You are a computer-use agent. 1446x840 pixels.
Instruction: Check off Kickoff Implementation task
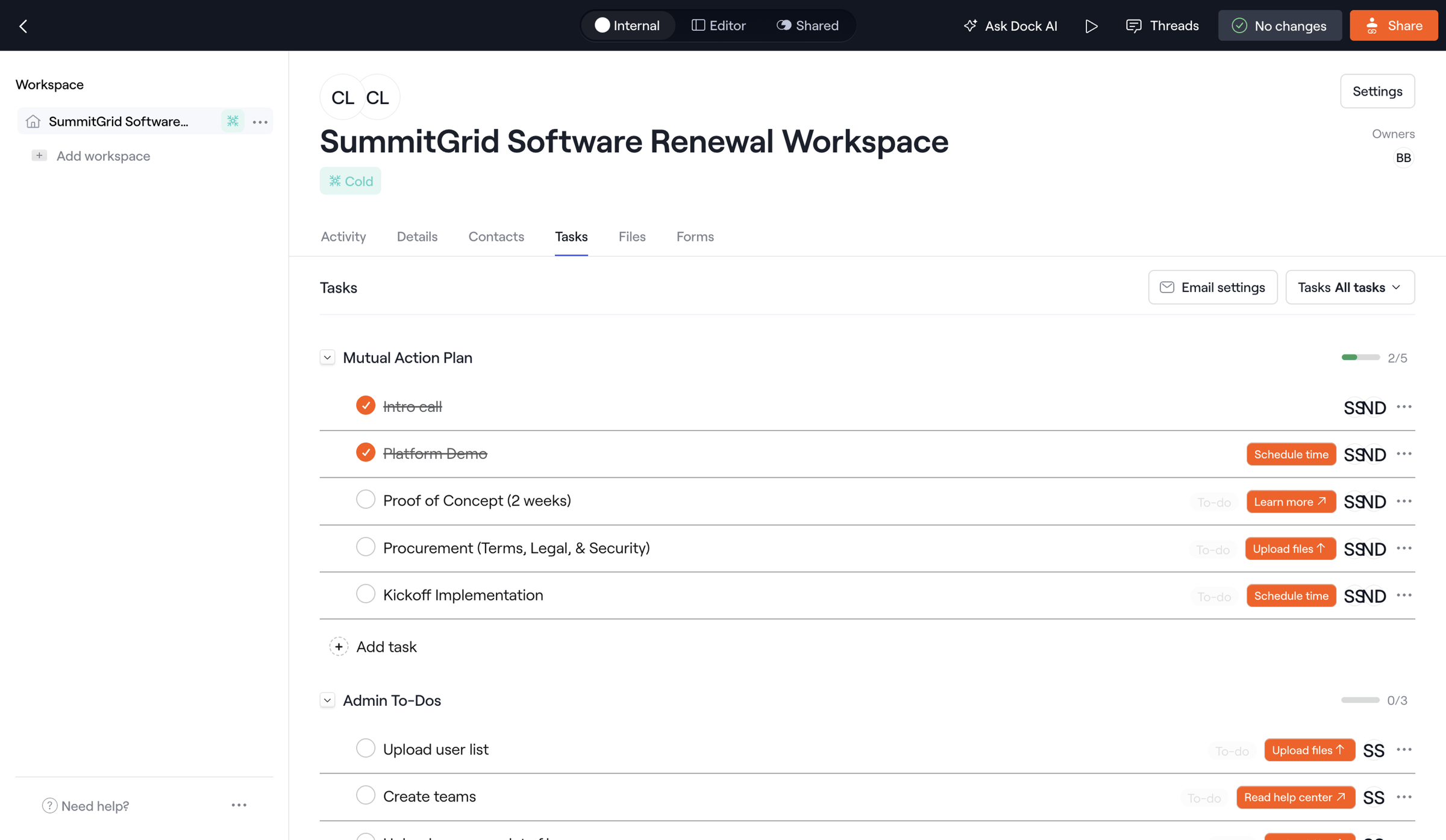pyautogui.click(x=366, y=594)
